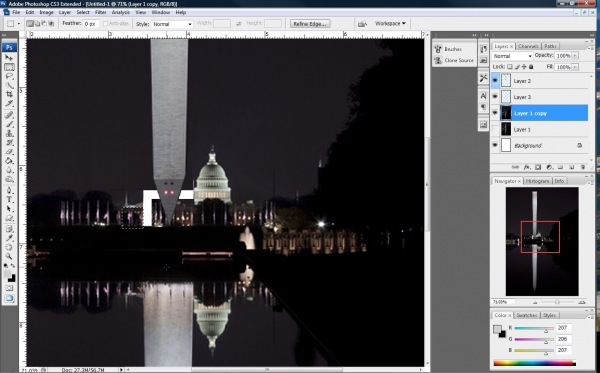Open the Workspace dropdown
The height and width of the screenshot is (373, 600).
[390, 24]
